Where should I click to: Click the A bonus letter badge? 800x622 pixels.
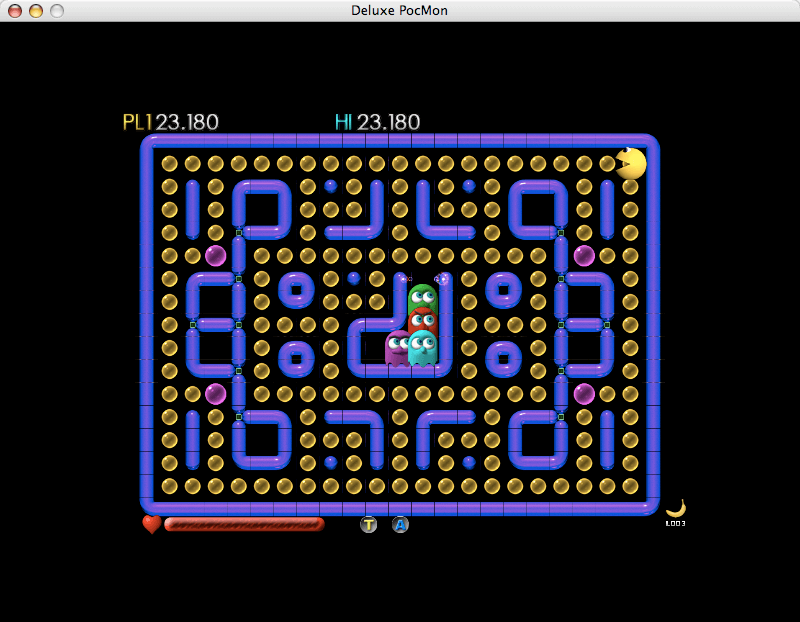coord(401,525)
